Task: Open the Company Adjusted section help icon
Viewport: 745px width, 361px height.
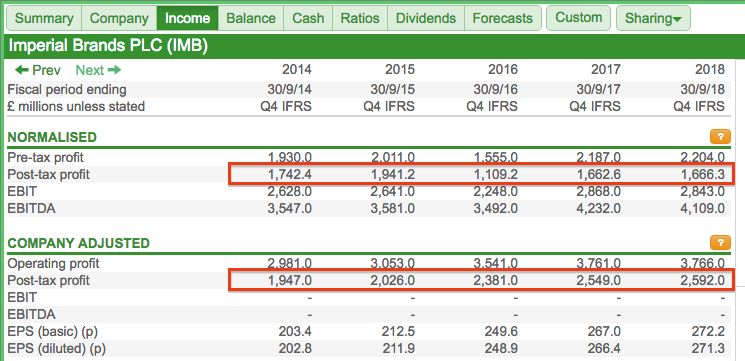Action: pyautogui.click(x=720, y=243)
